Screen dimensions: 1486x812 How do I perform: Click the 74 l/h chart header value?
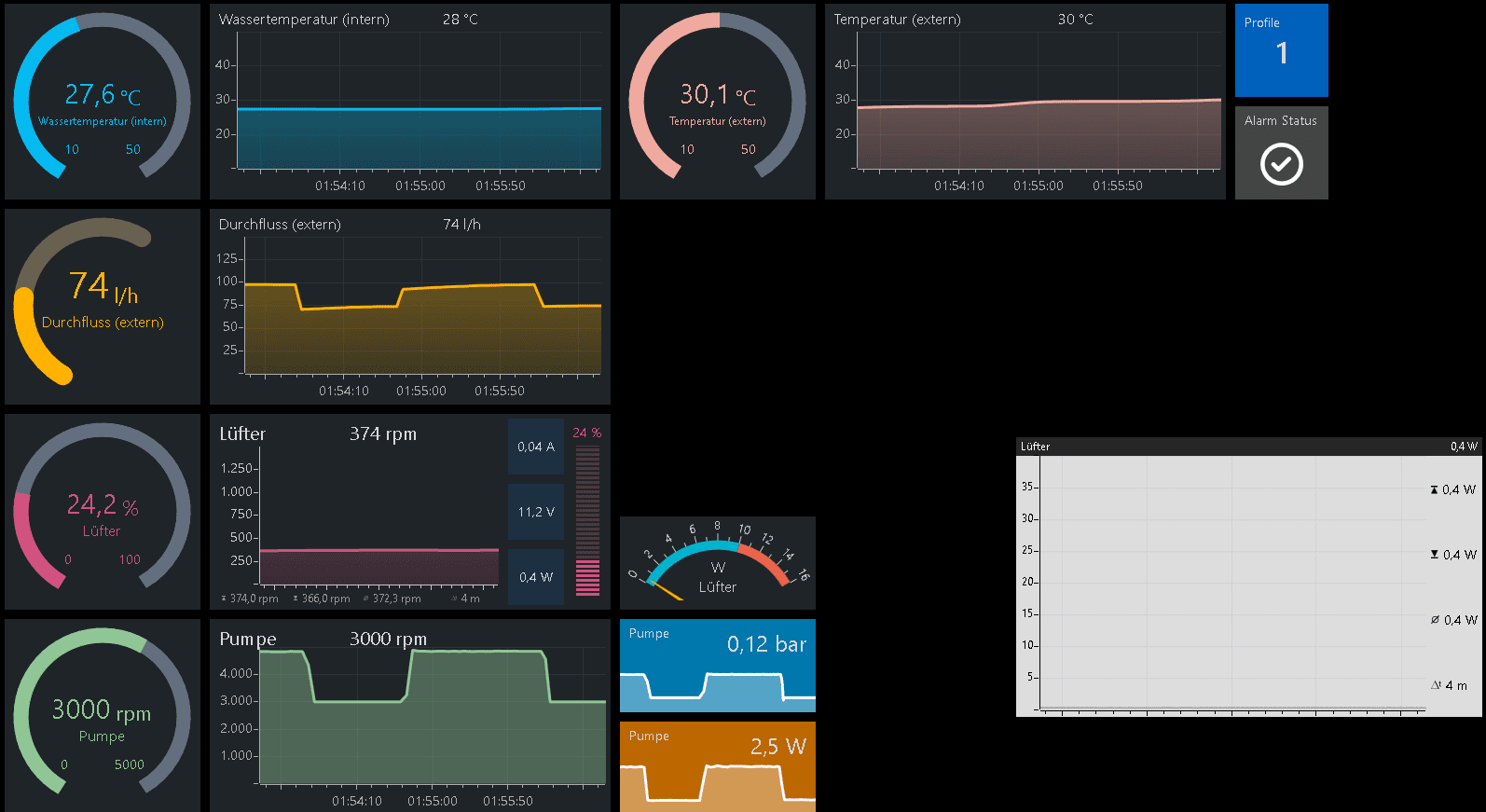coord(461,225)
